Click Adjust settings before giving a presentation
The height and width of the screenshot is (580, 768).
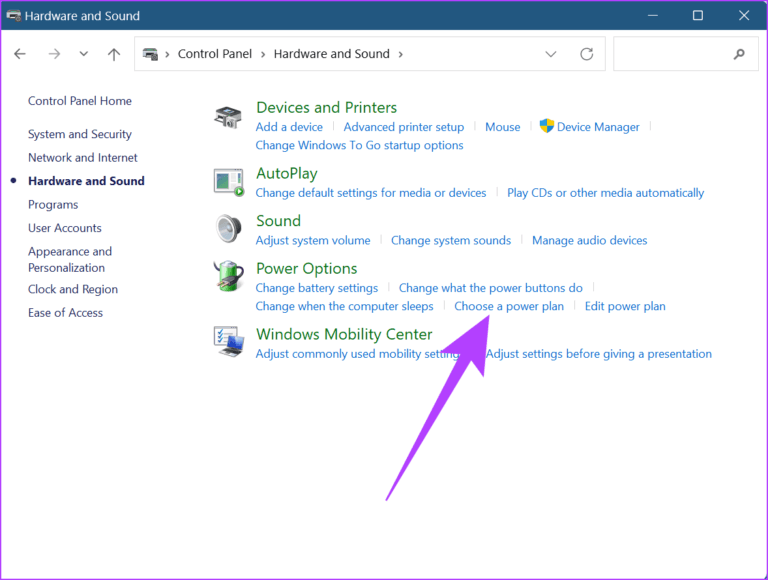tap(599, 354)
